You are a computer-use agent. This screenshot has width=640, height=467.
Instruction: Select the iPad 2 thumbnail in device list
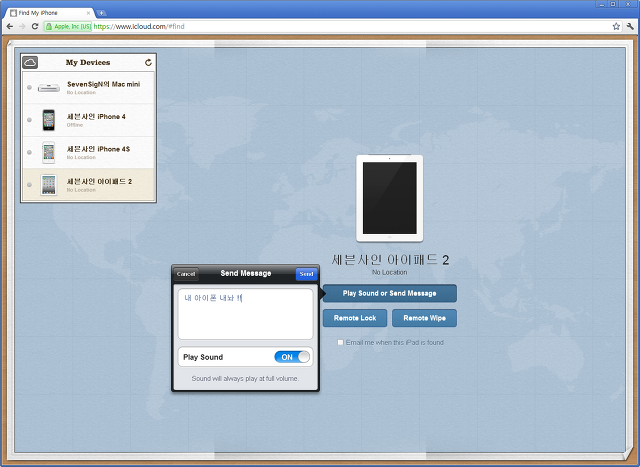click(49, 185)
